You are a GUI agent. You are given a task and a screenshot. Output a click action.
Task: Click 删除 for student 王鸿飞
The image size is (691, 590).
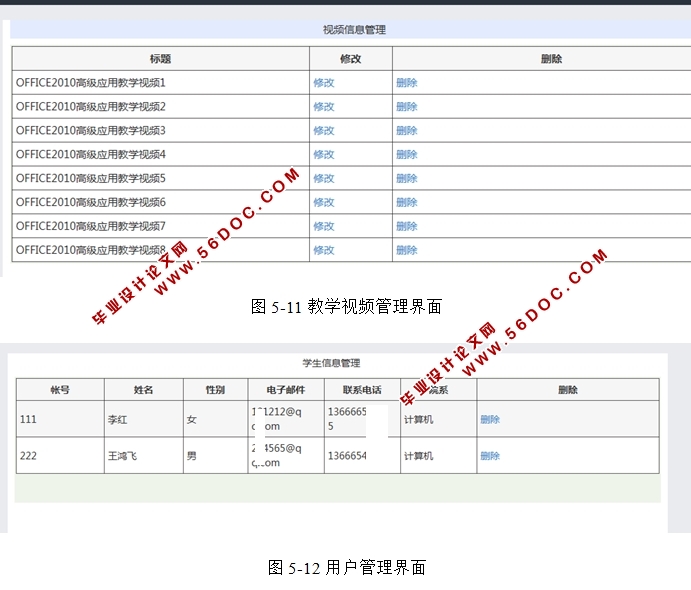tap(490, 456)
